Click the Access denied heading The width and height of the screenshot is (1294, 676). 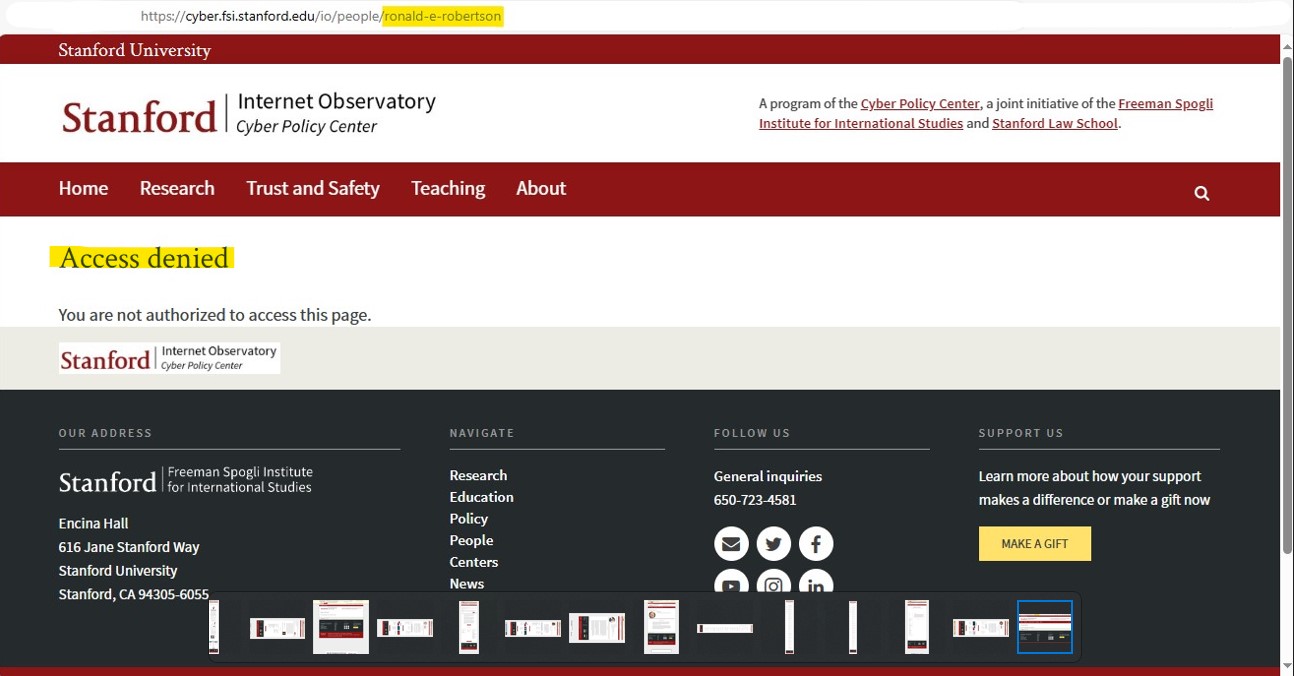[x=144, y=258]
